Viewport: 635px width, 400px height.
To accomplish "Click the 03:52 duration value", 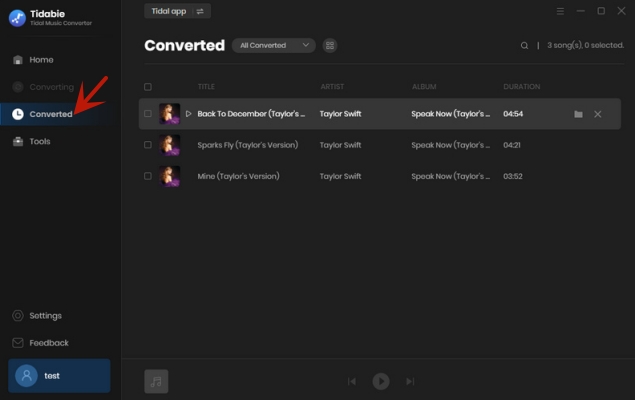I will pyautogui.click(x=513, y=176).
